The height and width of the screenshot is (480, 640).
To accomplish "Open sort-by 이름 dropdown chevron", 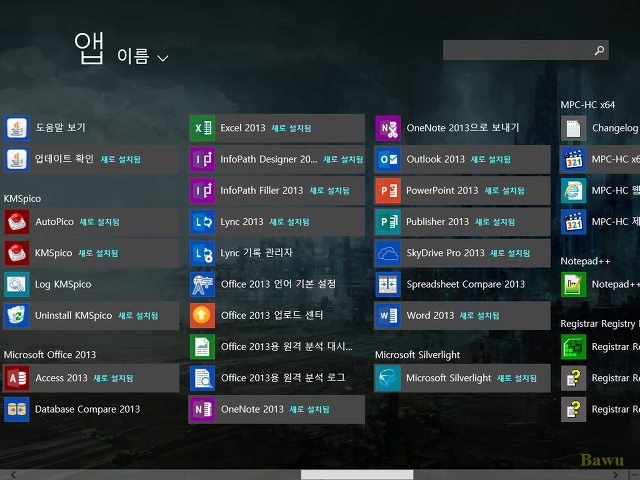I will click(x=163, y=58).
